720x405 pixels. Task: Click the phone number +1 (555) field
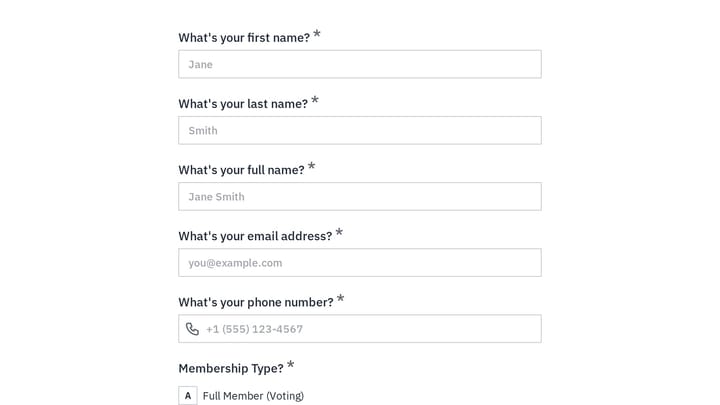(360, 329)
